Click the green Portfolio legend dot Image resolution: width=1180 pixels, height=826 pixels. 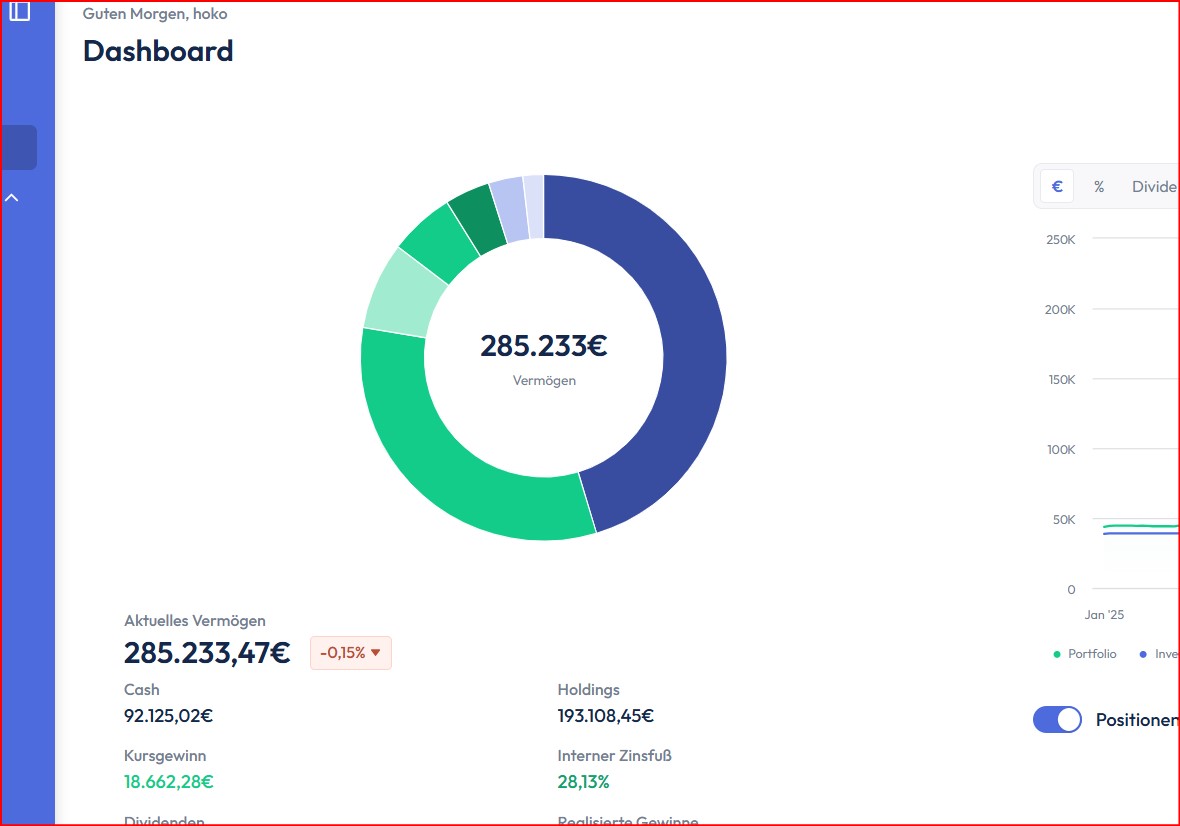tap(1057, 654)
